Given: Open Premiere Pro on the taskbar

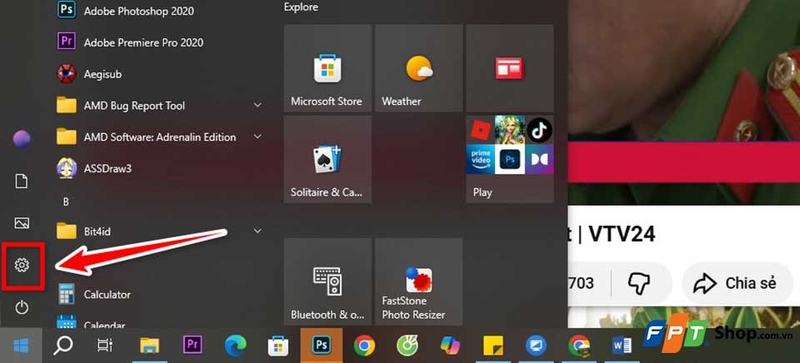Looking at the screenshot, I should (192, 345).
